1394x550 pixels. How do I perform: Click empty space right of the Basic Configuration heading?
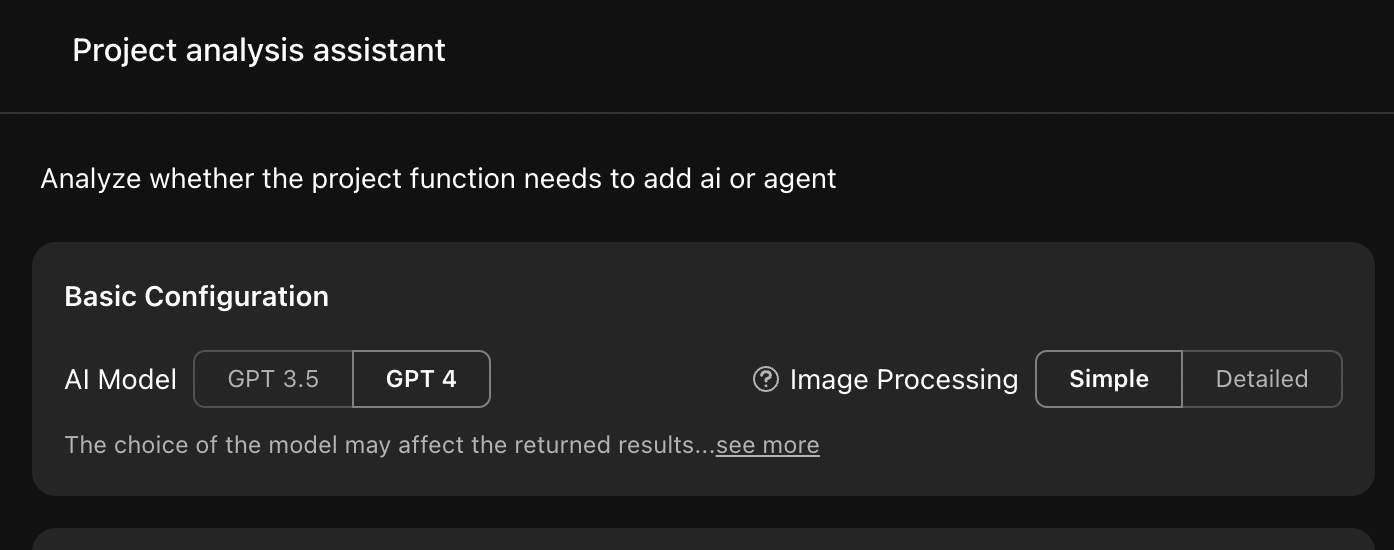pyautogui.click(x=800, y=296)
